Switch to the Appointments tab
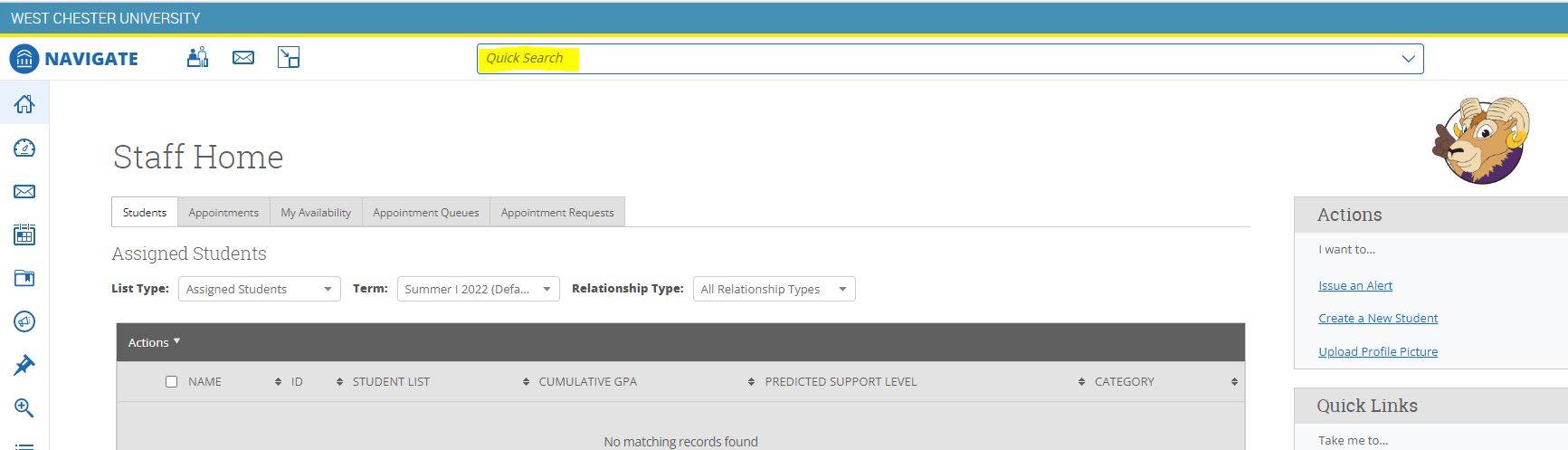The width and height of the screenshot is (1568, 450). pos(223,213)
